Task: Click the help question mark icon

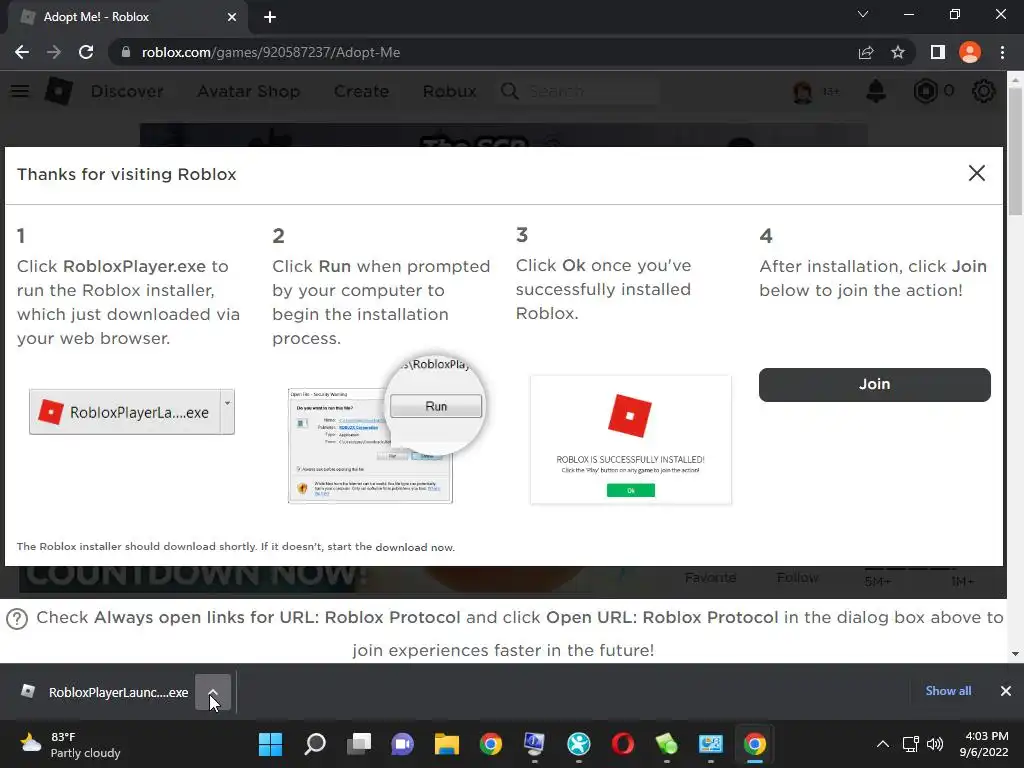Action: (17, 618)
